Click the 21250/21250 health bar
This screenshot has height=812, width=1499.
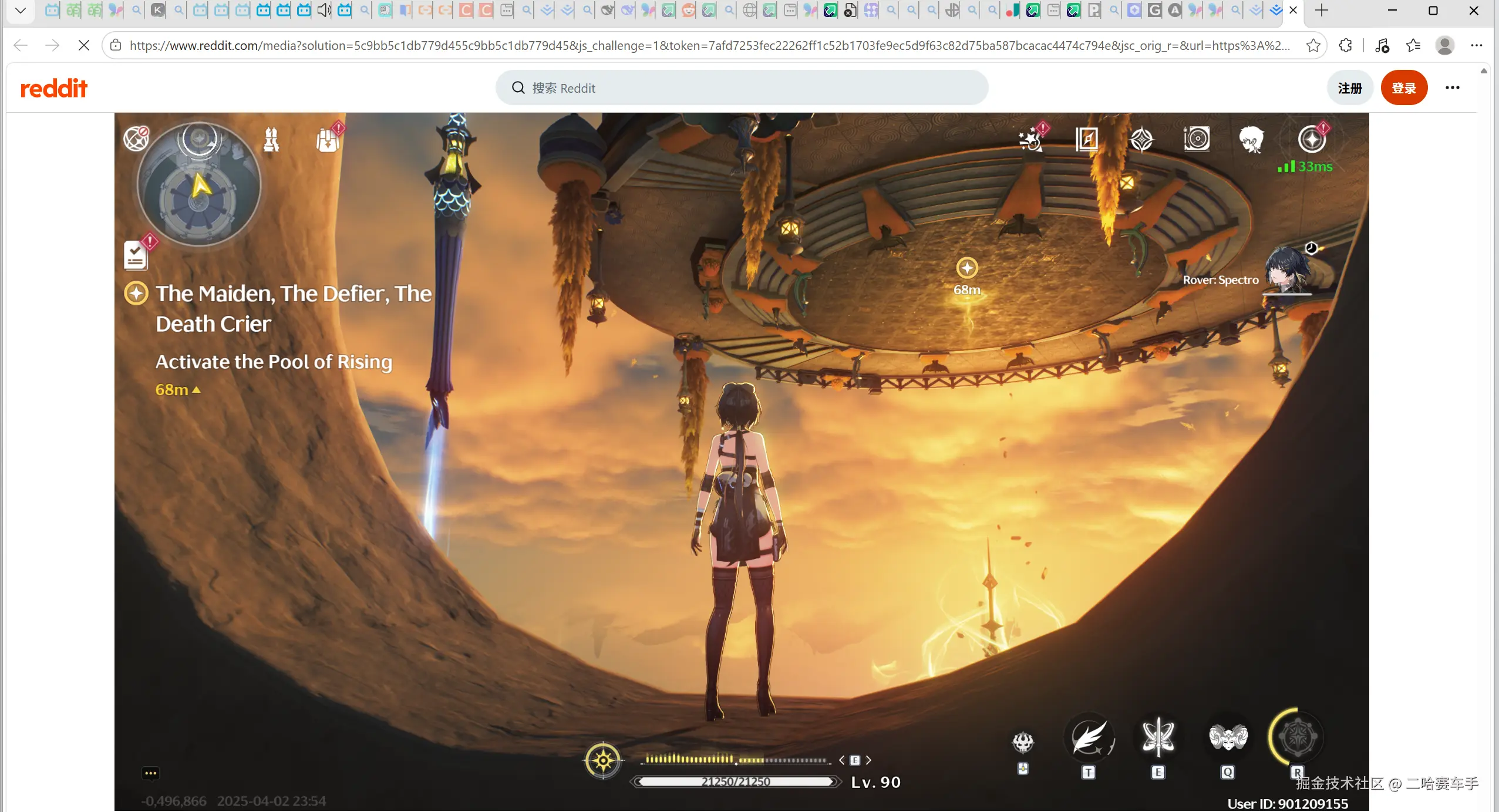(736, 781)
